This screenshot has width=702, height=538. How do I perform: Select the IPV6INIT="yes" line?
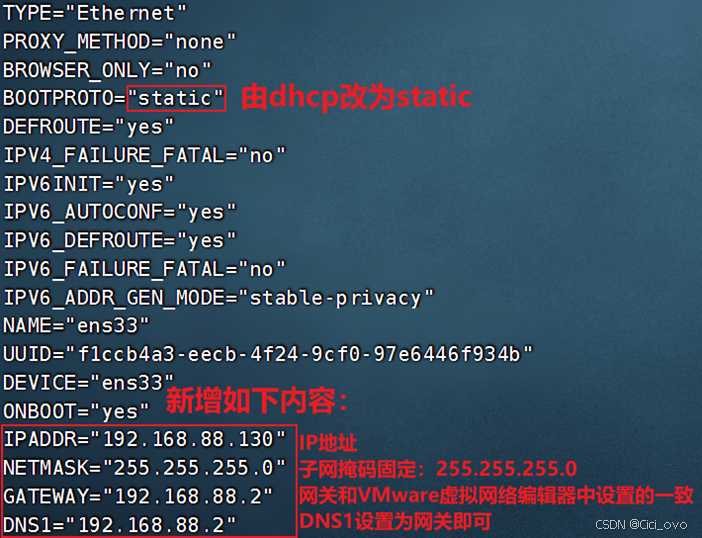click(x=88, y=184)
